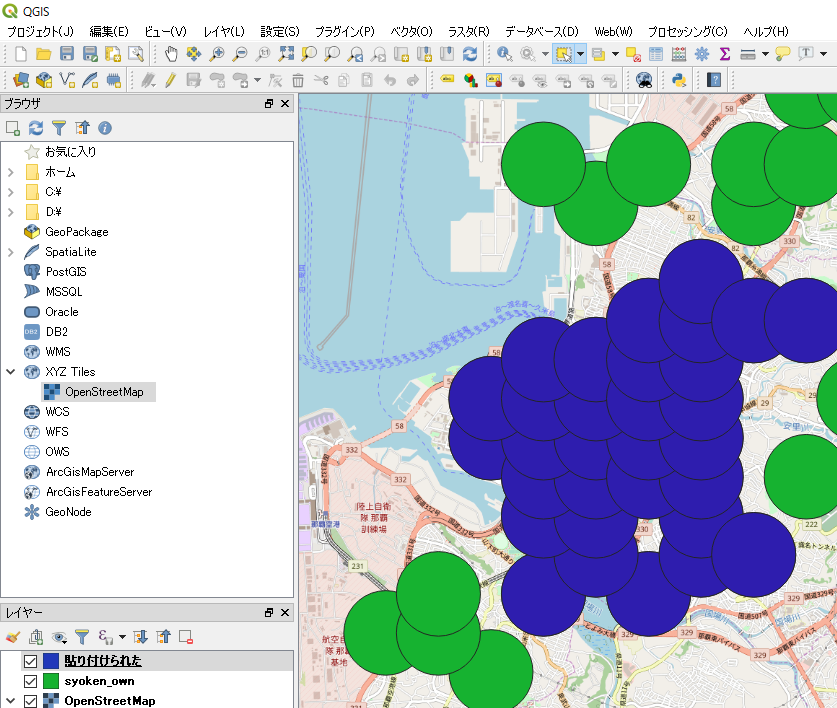Select the Pan Map hand tool
This screenshot has width=837, height=708.
click(x=171, y=53)
